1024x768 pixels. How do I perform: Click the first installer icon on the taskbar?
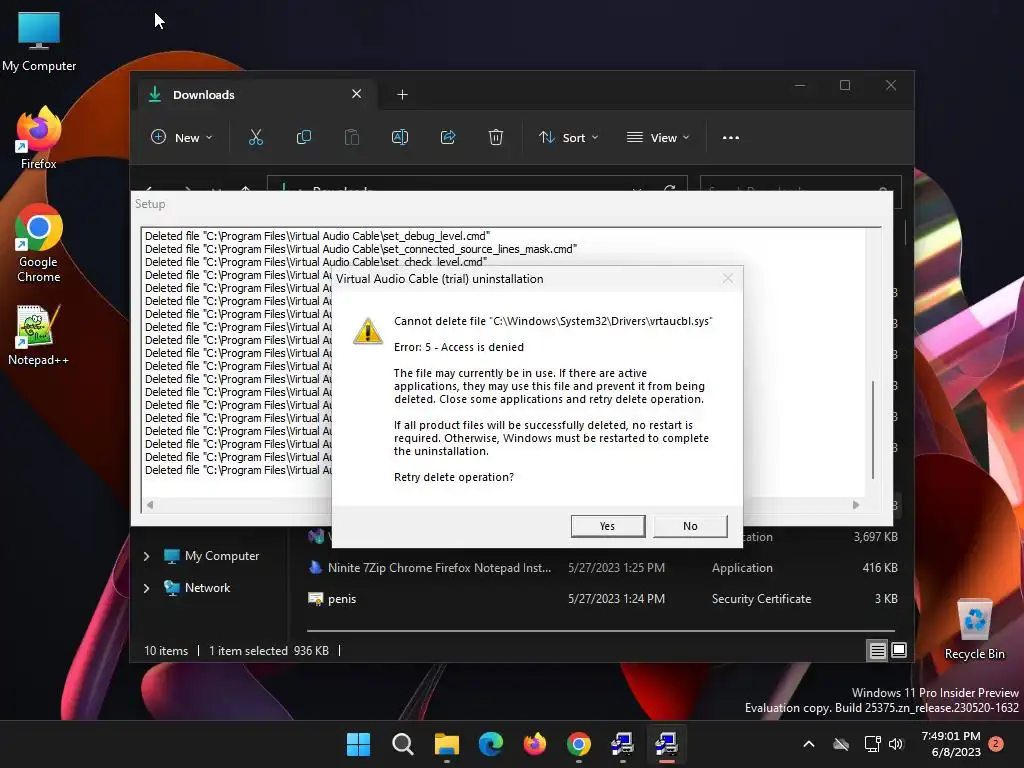(x=622, y=744)
